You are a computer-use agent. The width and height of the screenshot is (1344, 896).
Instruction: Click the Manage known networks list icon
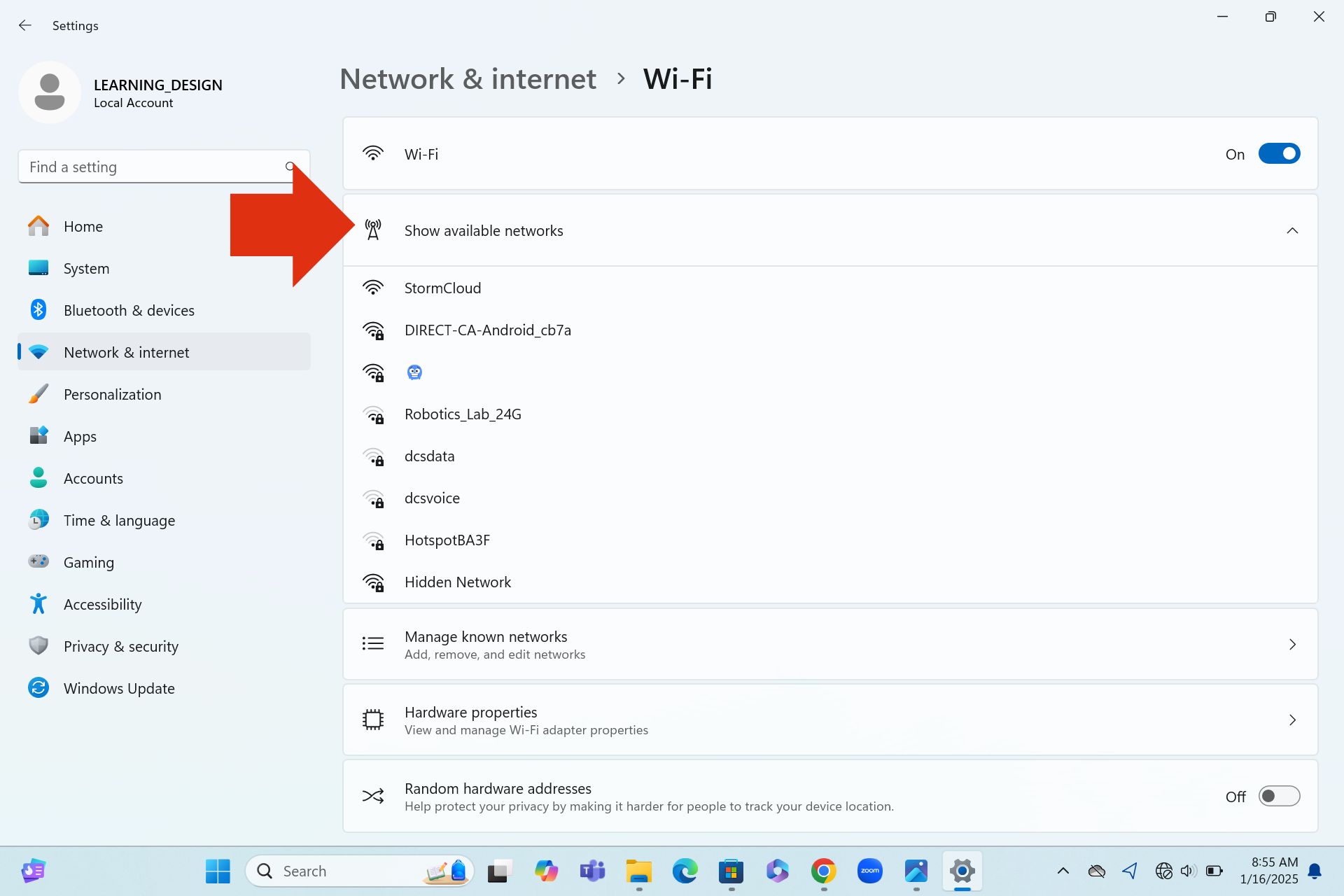point(373,643)
